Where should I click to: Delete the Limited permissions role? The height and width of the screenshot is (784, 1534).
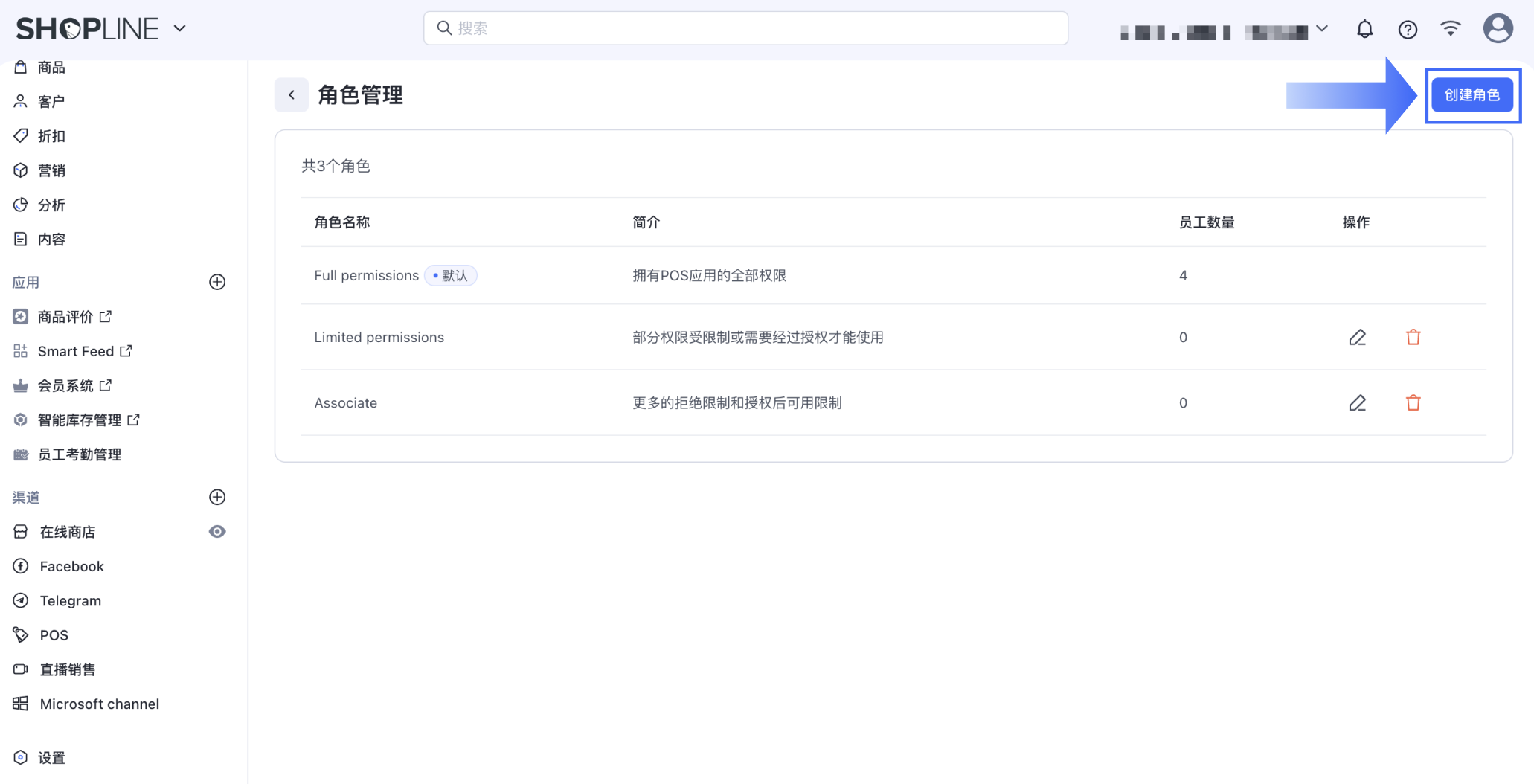click(x=1413, y=338)
